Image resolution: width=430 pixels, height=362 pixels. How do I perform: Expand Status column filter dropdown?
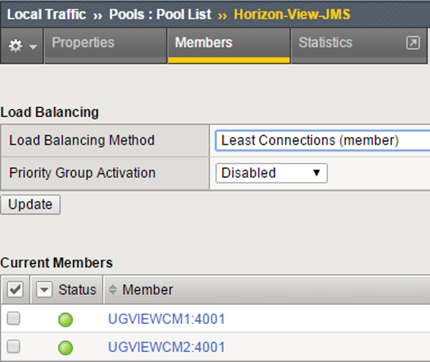point(44,289)
